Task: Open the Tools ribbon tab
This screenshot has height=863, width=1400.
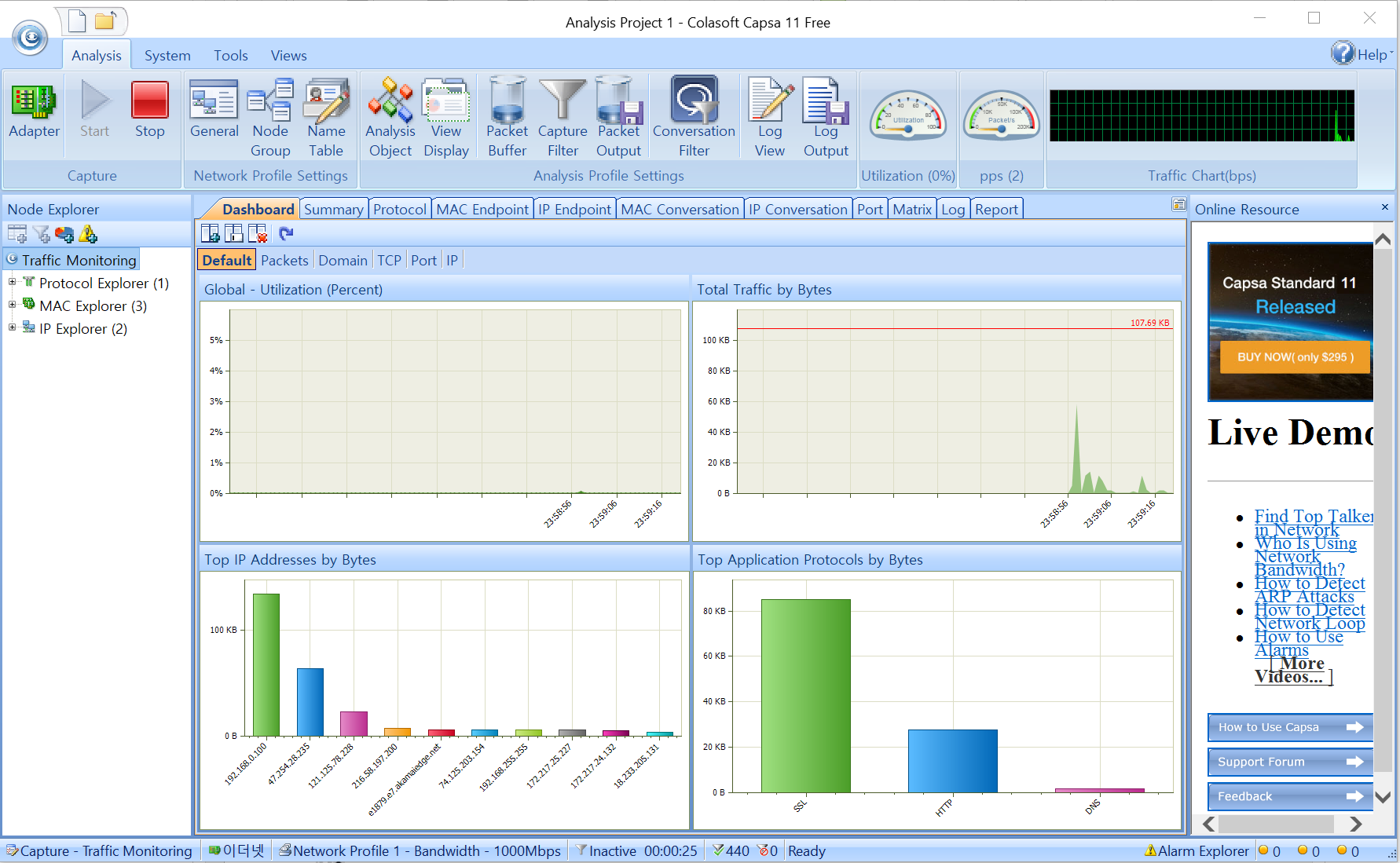Action: pyautogui.click(x=231, y=55)
